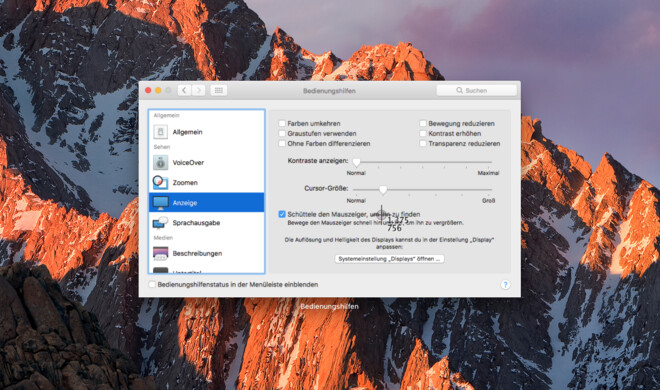Click the Allgemein sidebar icon
660x390 pixels.
(160, 132)
